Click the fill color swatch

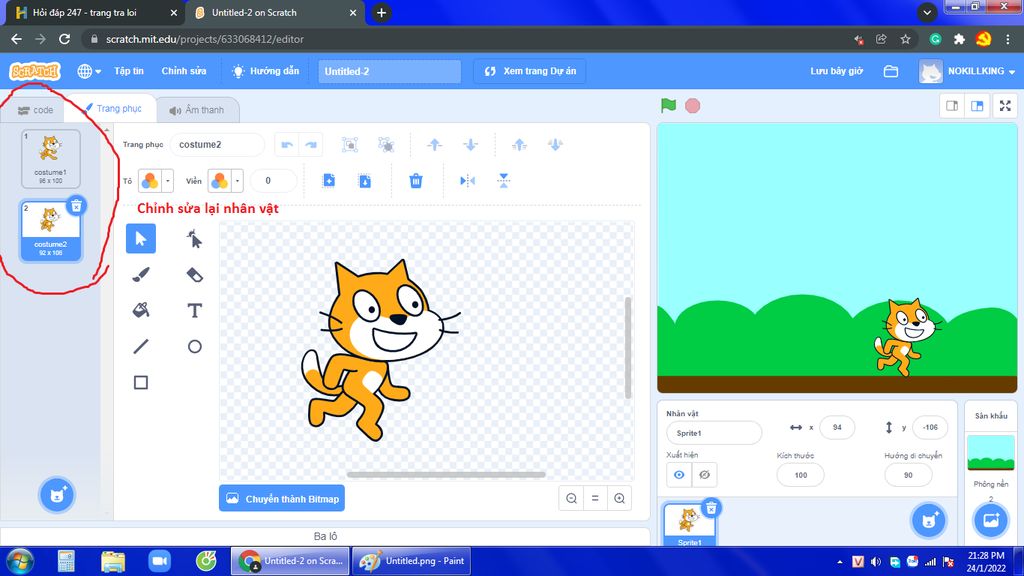[x=150, y=180]
